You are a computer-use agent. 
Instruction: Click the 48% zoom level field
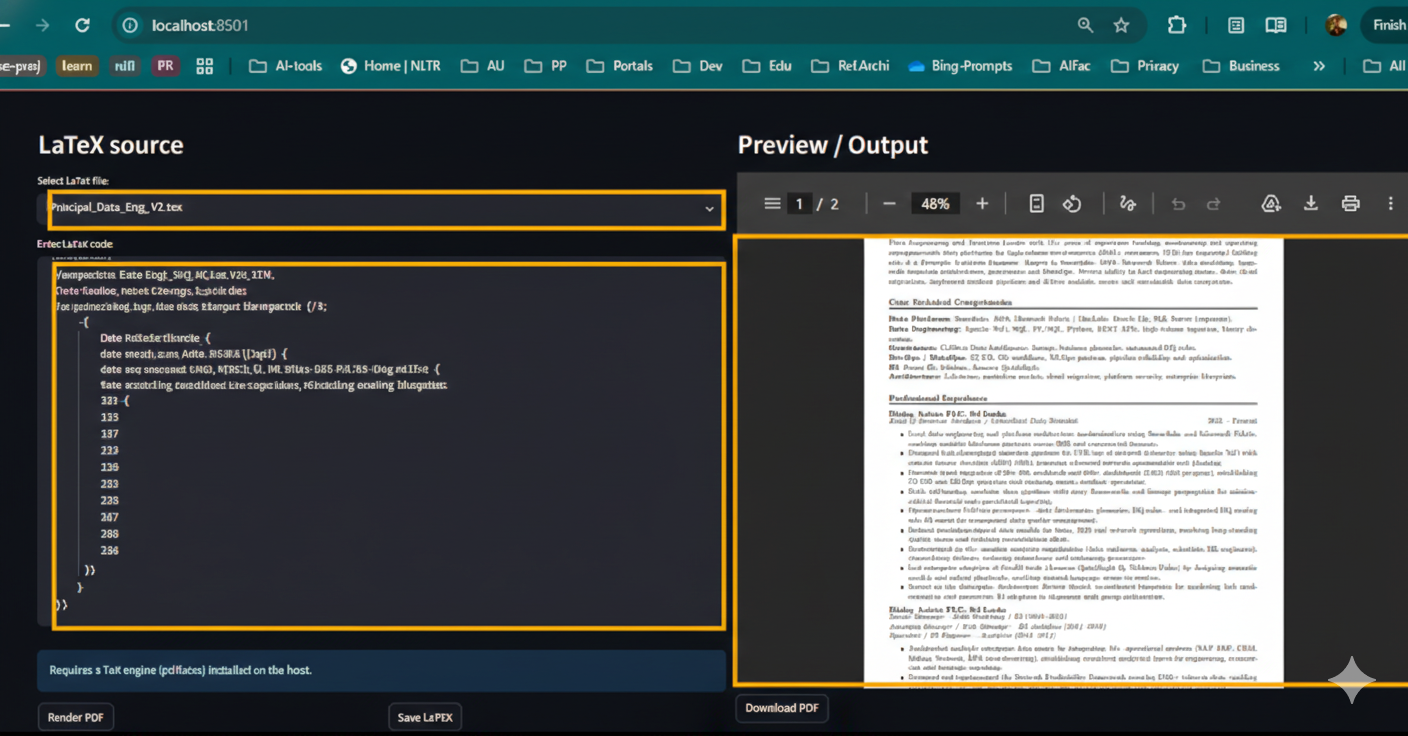(935, 204)
